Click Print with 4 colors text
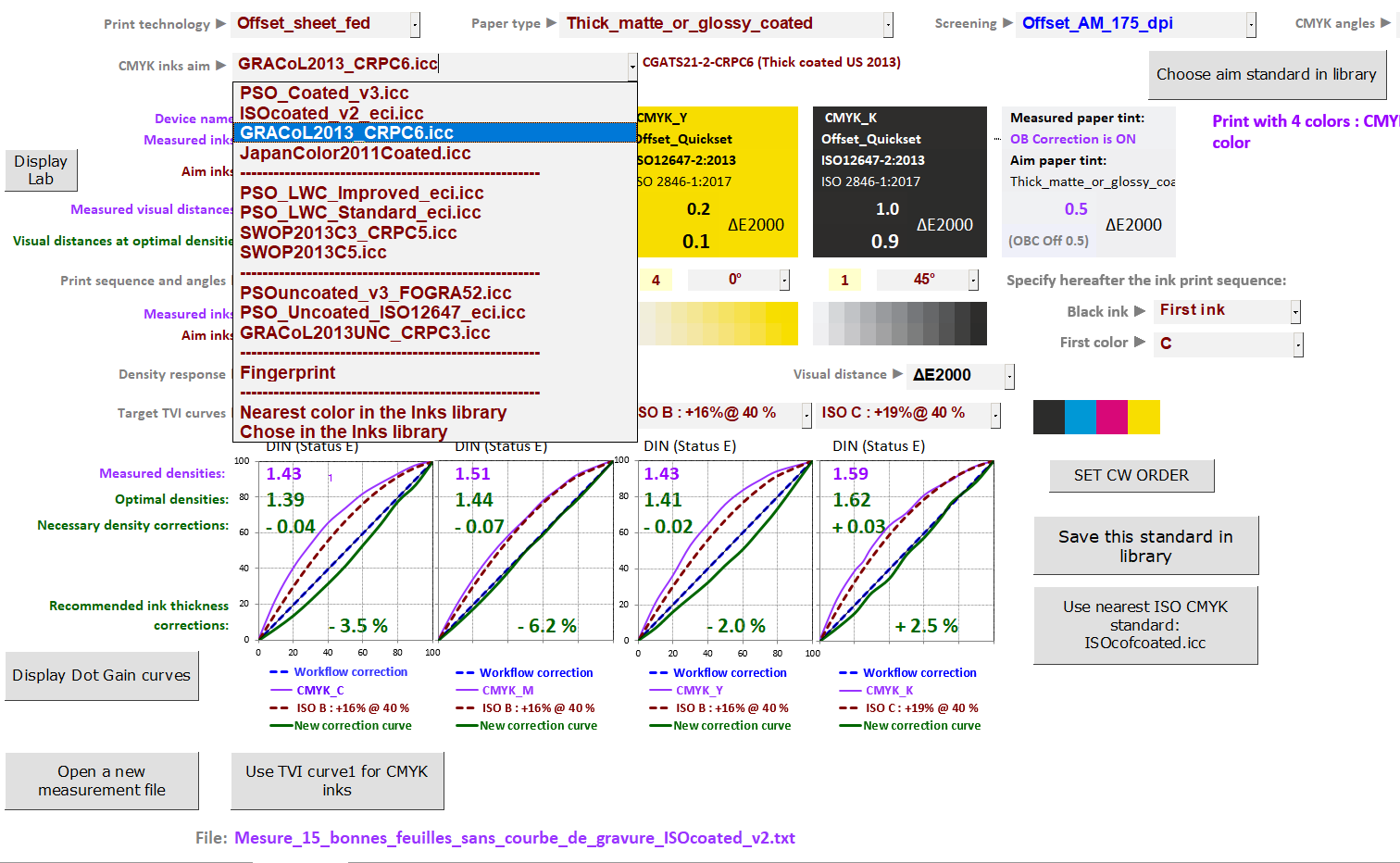 point(1306,131)
